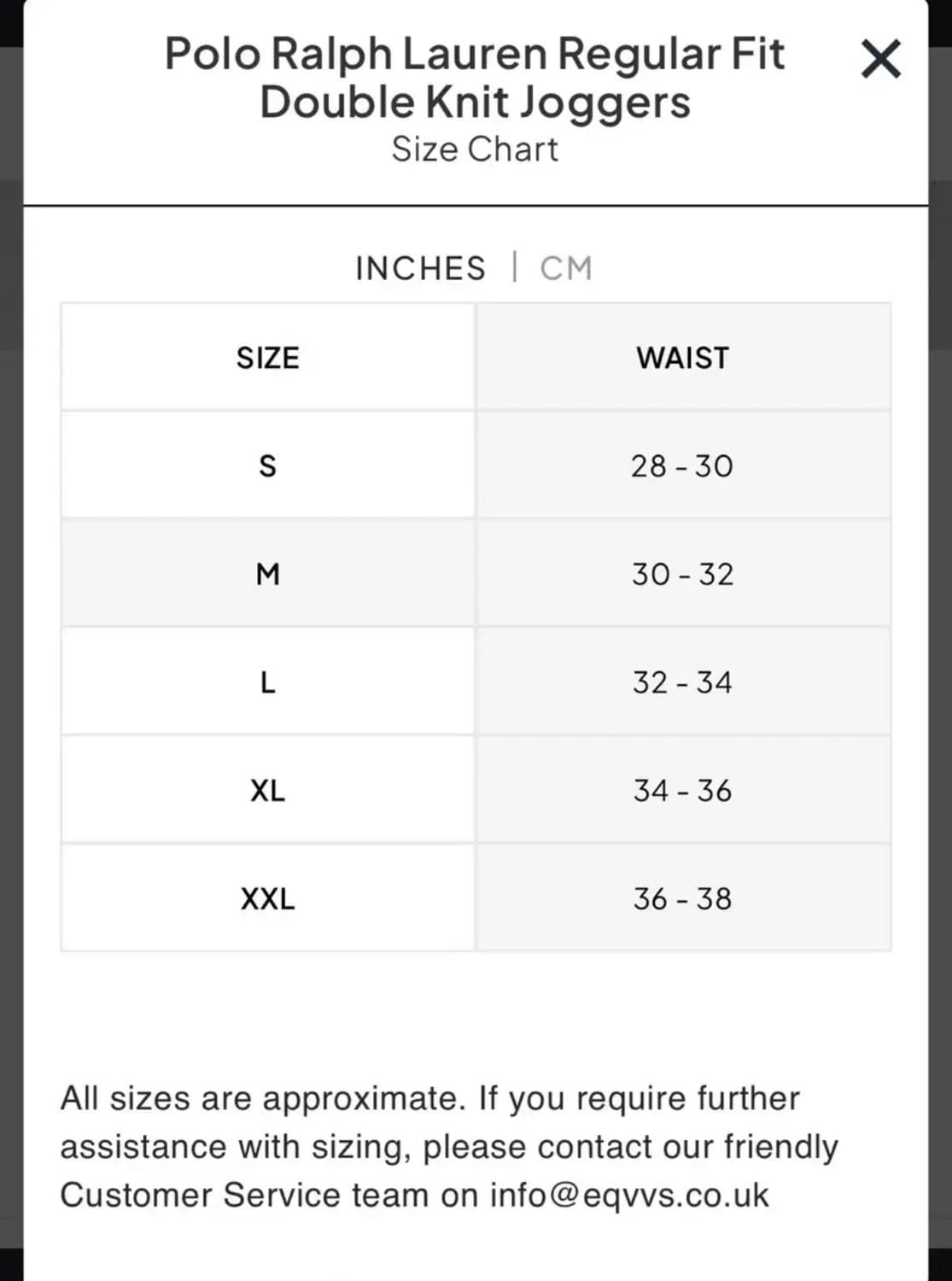Click the 32 - 34 waist value
This screenshot has width=952, height=1281.
(682, 682)
